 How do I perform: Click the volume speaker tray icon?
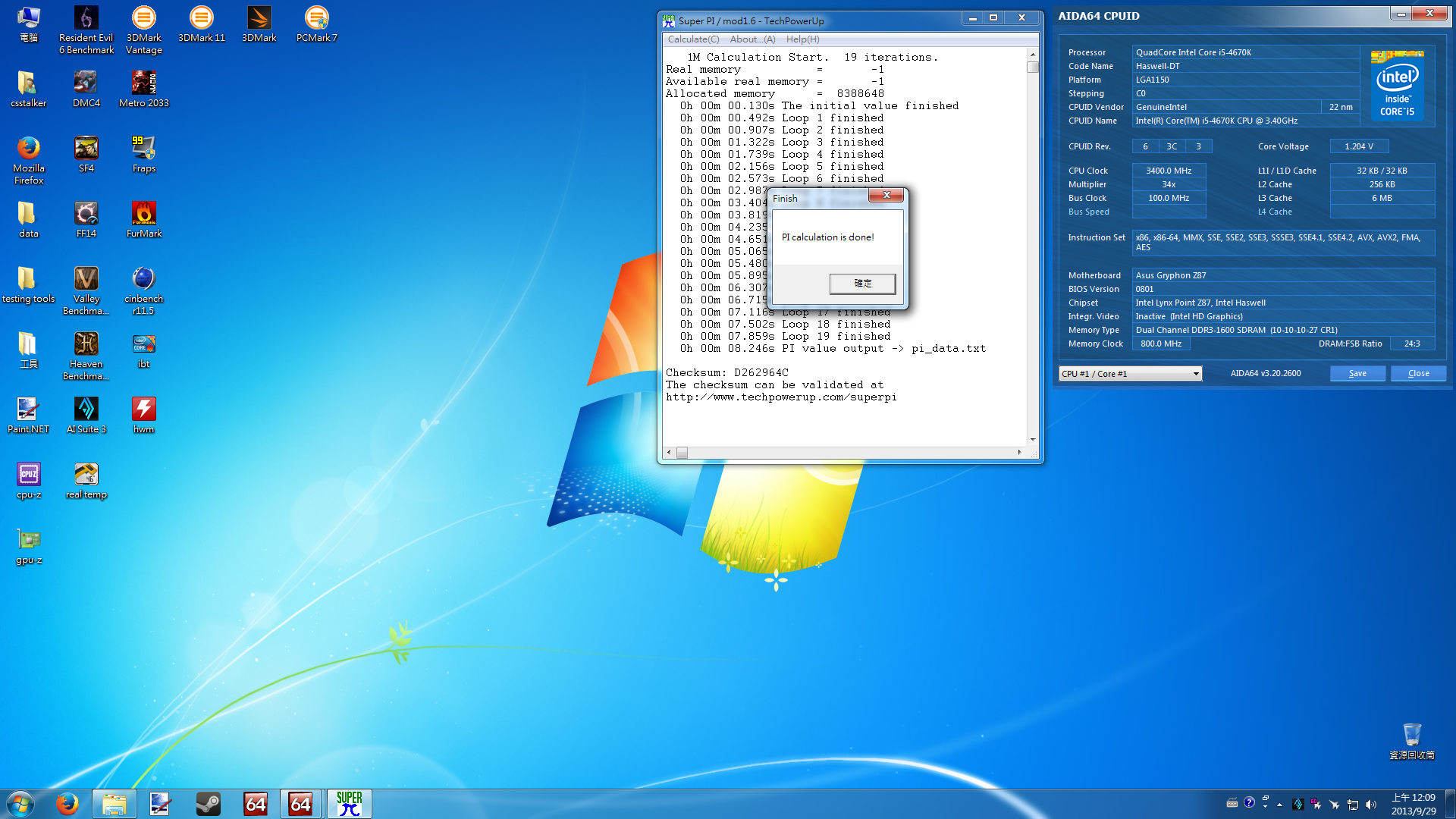pyautogui.click(x=1371, y=805)
